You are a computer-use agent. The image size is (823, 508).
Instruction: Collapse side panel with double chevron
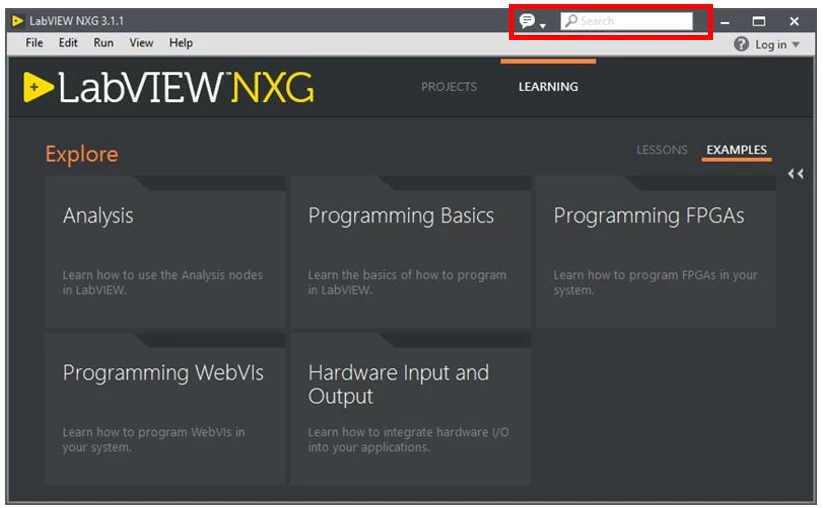point(795,174)
